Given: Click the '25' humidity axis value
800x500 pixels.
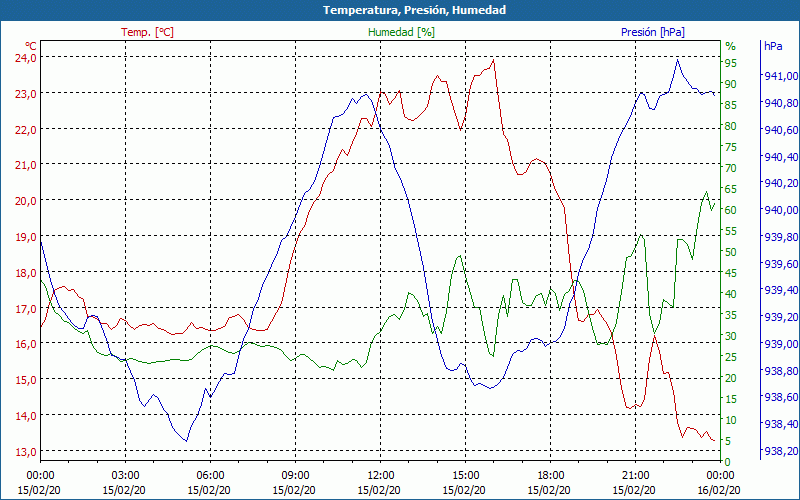Looking at the screenshot, I should tap(731, 357).
